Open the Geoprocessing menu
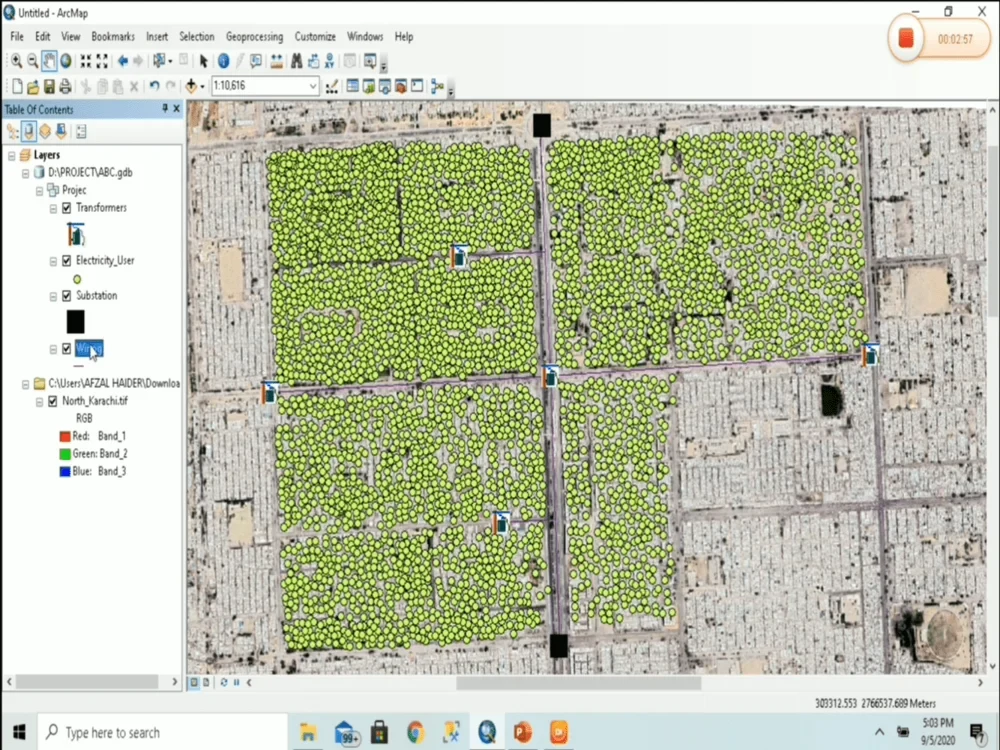The width and height of the screenshot is (1000, 750). tap(255, 36)
